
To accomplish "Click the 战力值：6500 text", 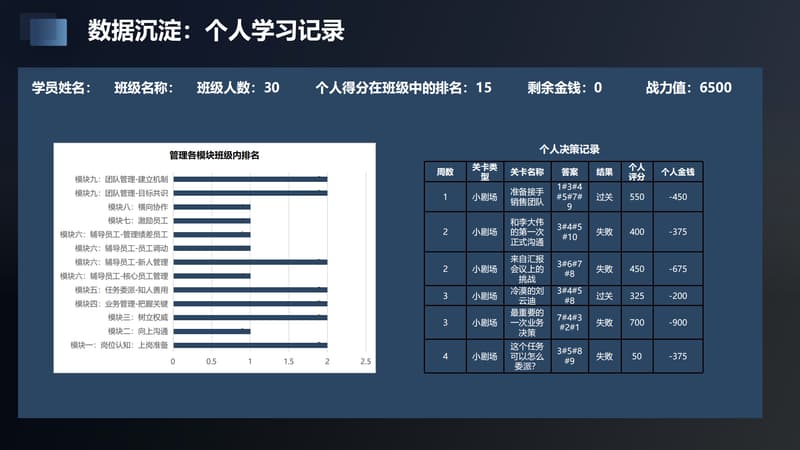I will click(689, 88).
